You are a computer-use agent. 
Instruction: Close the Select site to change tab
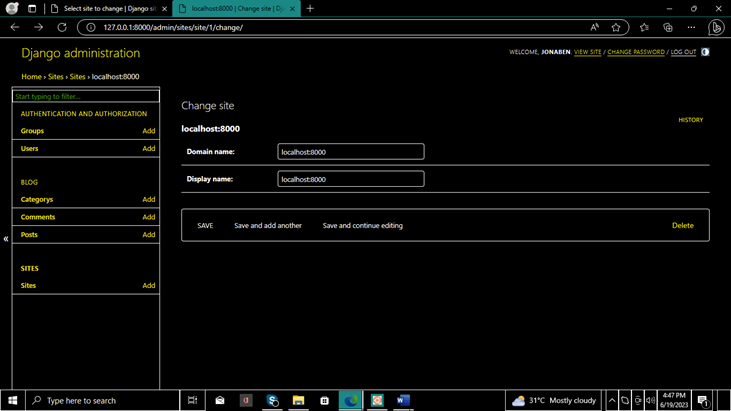[164, 8]
